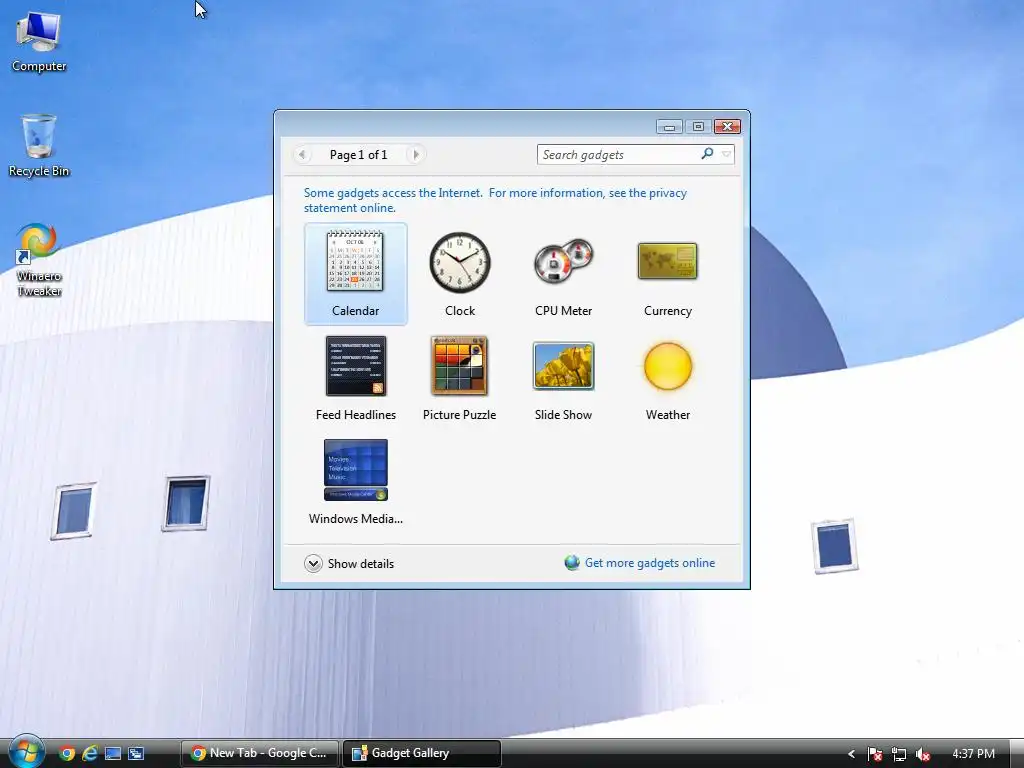1024x768 pixels.
Task: Select the Slide Show gadget icon
Action: click(564, 366)
